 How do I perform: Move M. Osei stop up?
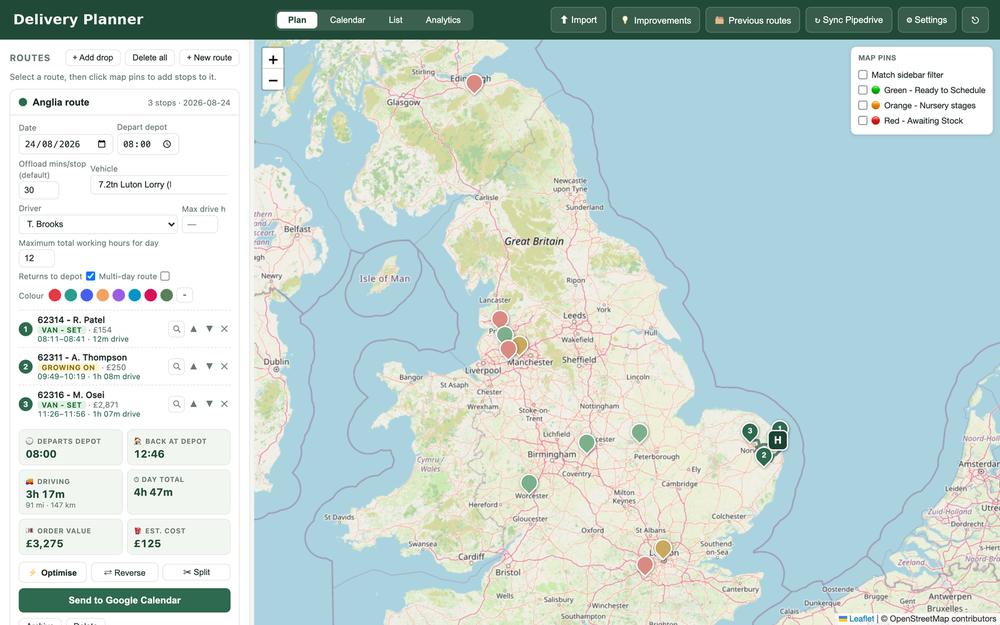(193, 404)
